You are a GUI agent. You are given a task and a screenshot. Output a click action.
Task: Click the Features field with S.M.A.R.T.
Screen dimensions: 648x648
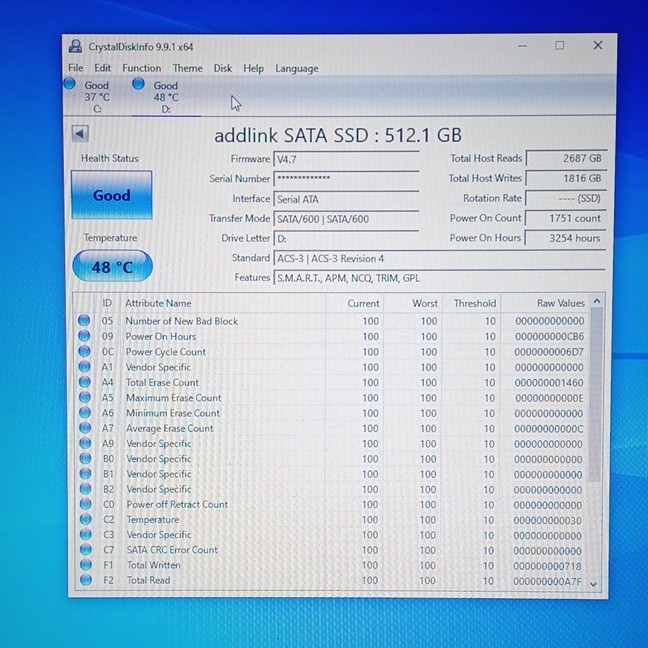(440, 278)
